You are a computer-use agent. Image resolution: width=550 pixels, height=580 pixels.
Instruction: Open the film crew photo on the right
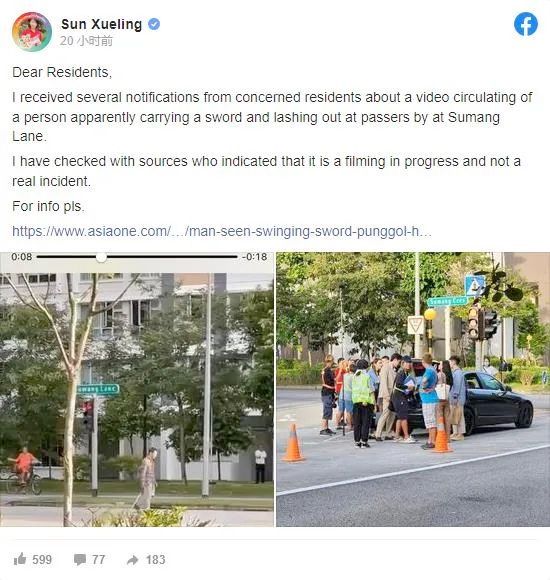(x=413, y=389)
